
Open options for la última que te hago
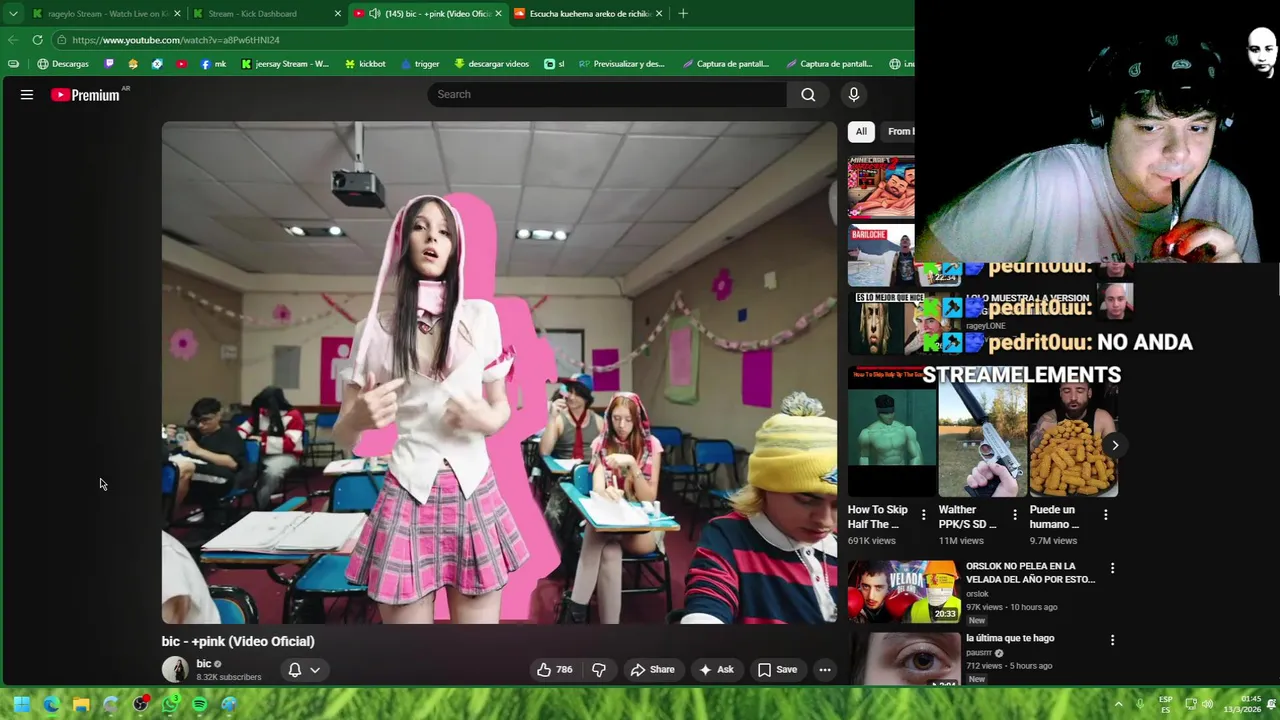(x=1112, y=640)
